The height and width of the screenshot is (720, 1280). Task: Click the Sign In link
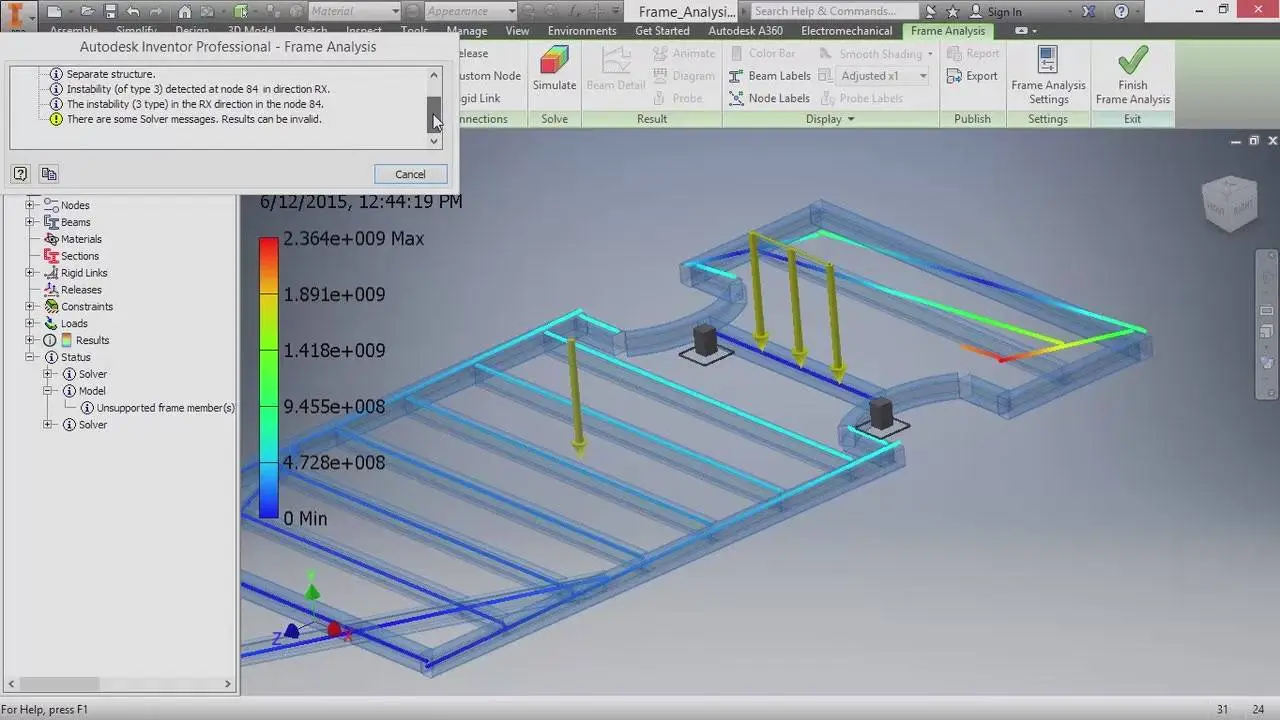[x=1004, y=12]
